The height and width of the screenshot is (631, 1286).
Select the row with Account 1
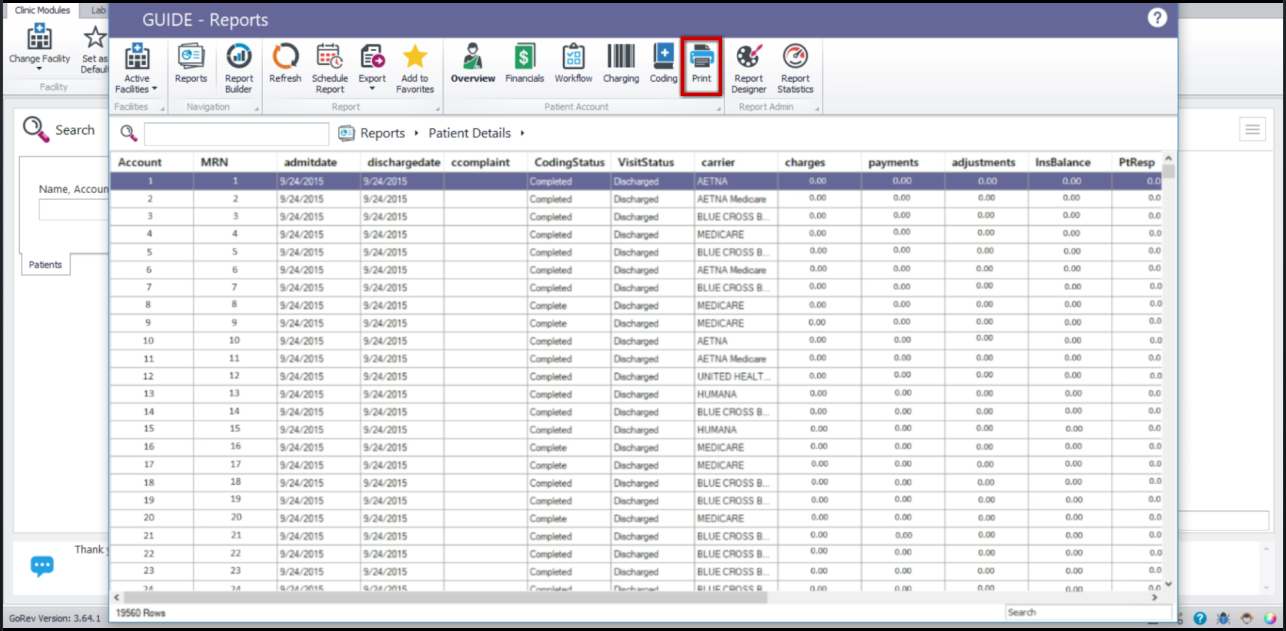[636, 181]
